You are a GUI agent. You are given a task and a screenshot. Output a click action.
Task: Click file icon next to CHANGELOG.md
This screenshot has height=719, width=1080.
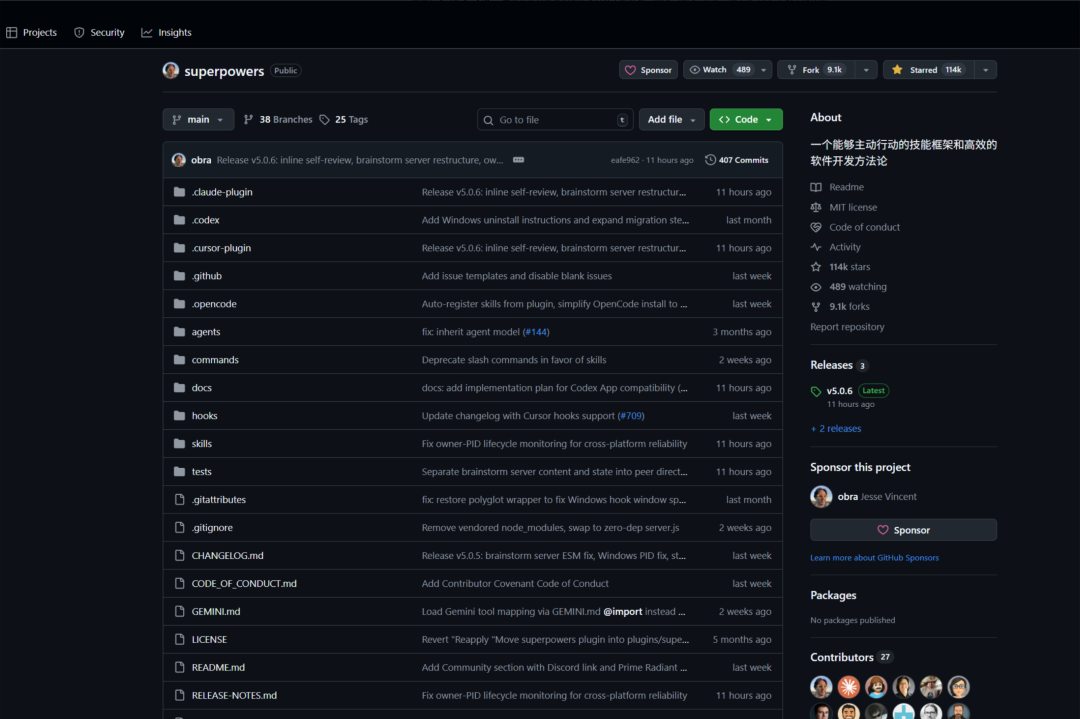click(179, 555)
